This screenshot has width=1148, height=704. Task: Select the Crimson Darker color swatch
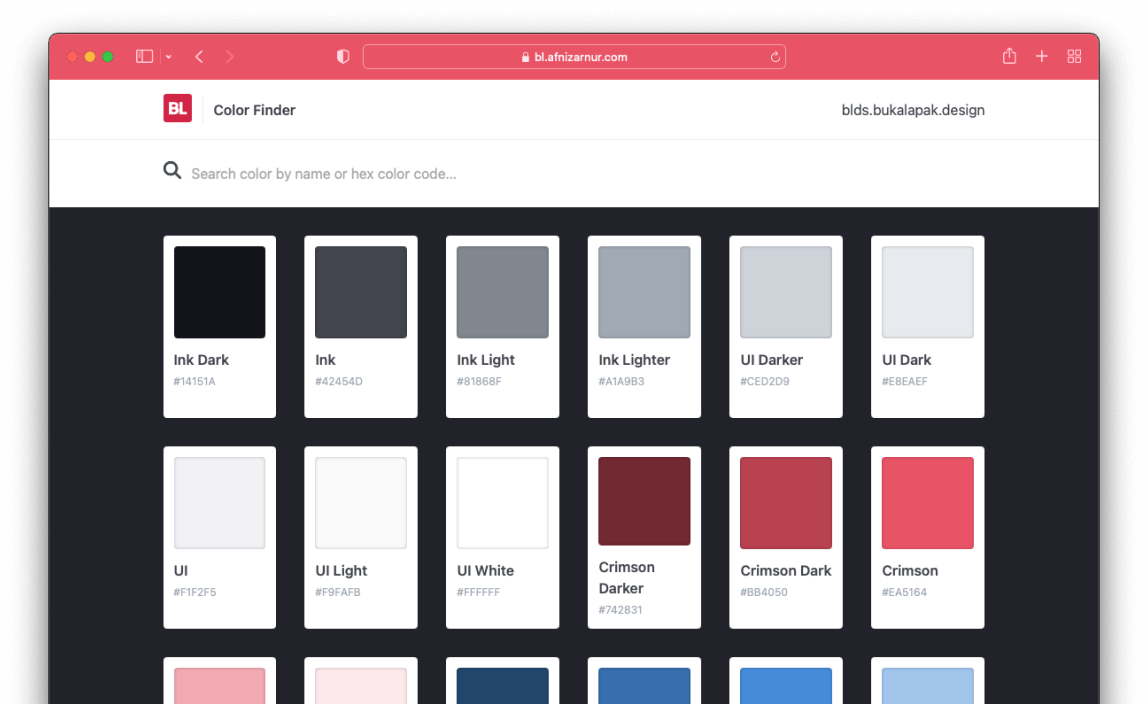[x=644, y=501]
